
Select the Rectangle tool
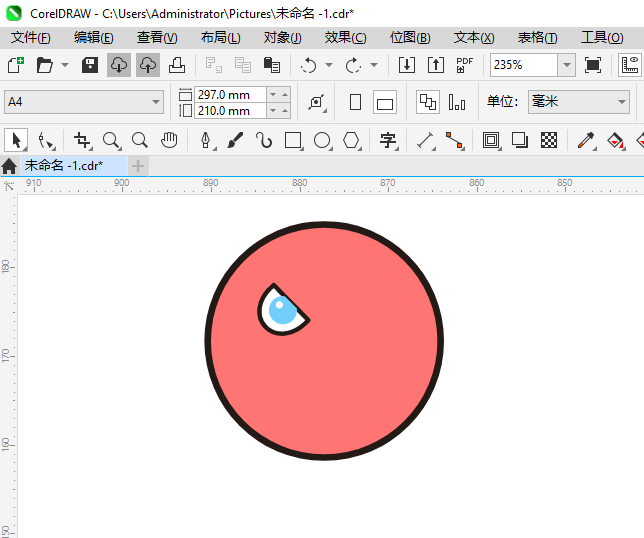[293, 140]
